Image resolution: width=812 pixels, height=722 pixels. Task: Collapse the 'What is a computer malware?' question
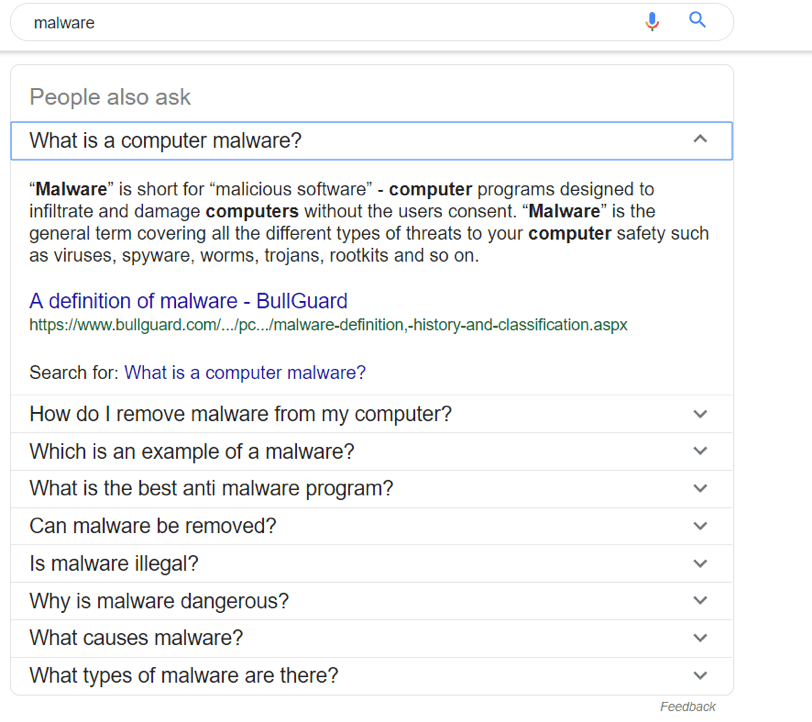tap(165, 141)
